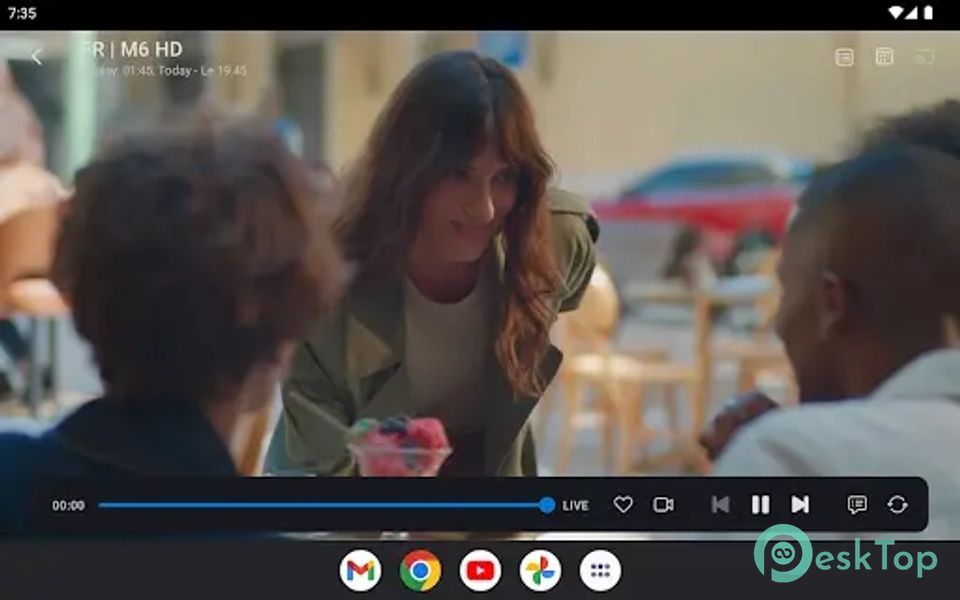Click the 00:00 elapsed time label
This screenshot has height=600, width=960.
[x=68, y=506]
